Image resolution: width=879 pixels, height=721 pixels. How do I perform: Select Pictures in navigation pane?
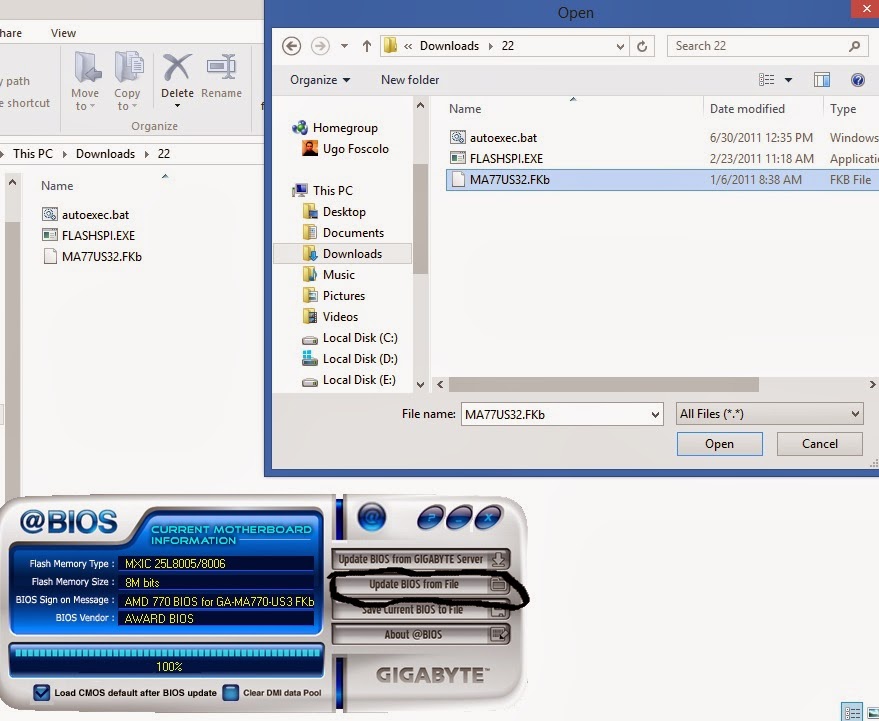pos(334,296)
